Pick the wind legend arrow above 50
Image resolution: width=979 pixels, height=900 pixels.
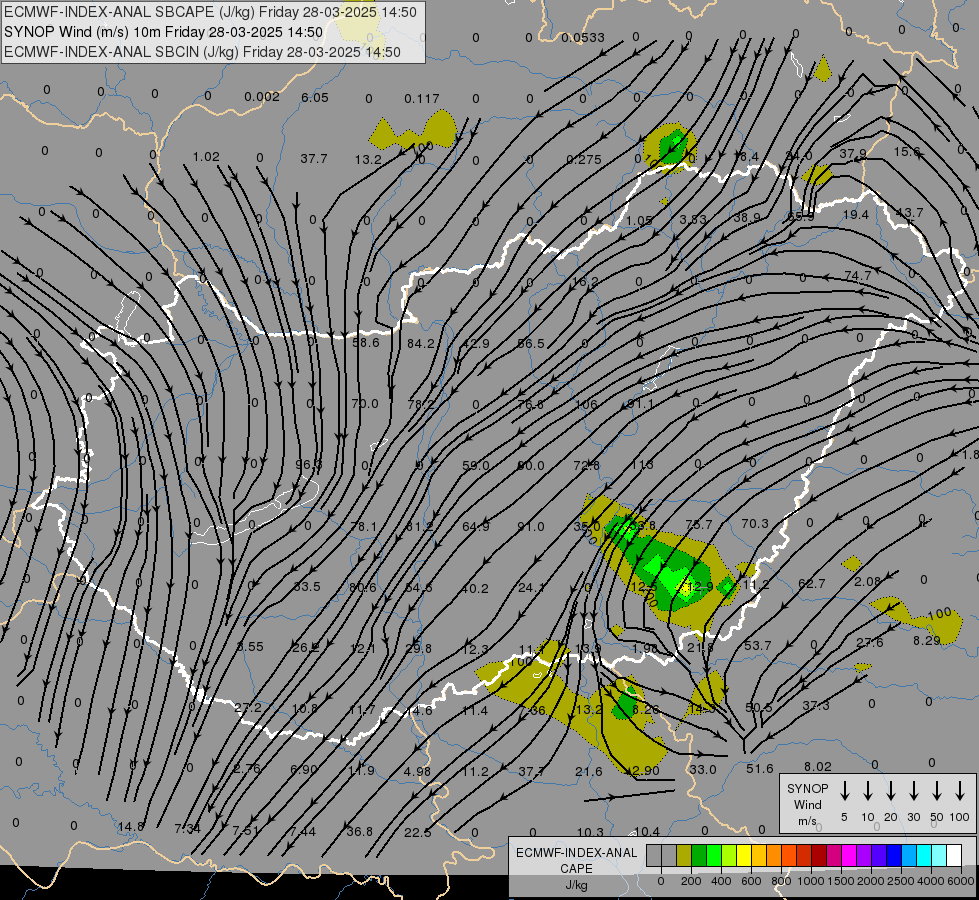937,791
